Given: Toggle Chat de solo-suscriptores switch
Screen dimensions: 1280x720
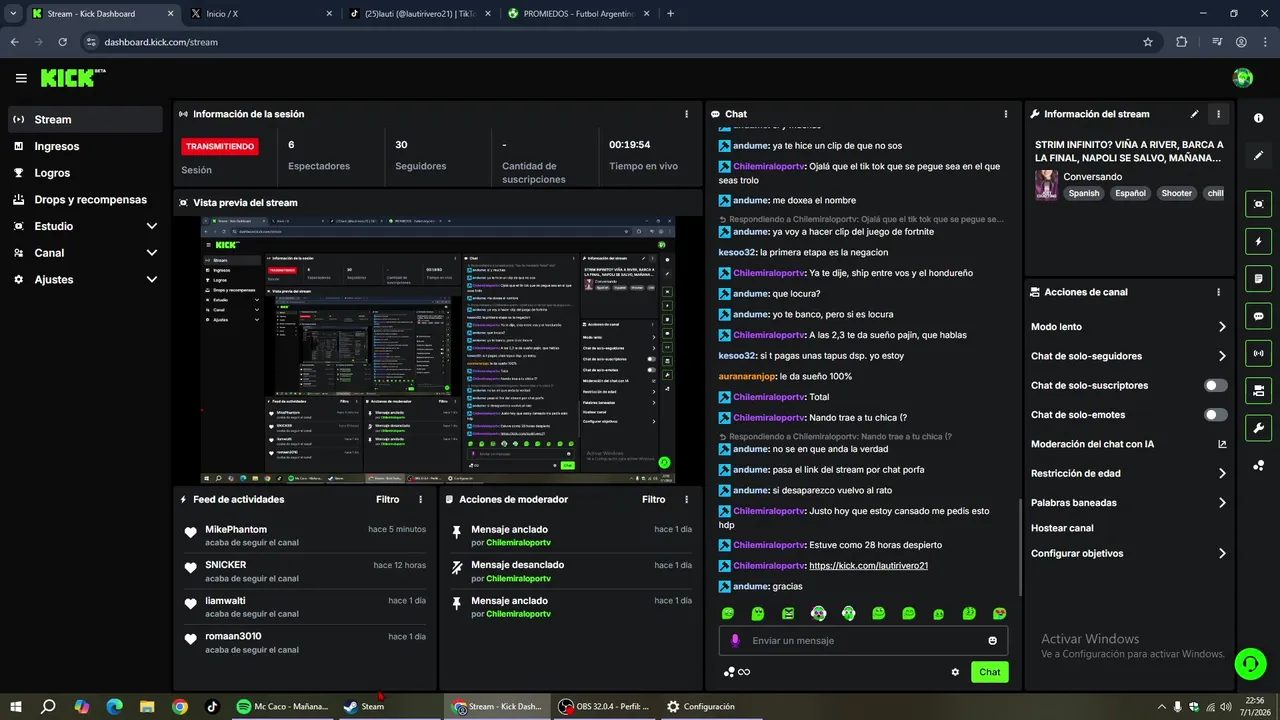Looking at the screenshot, I should pyautogui.click(x=1216, y=385).
